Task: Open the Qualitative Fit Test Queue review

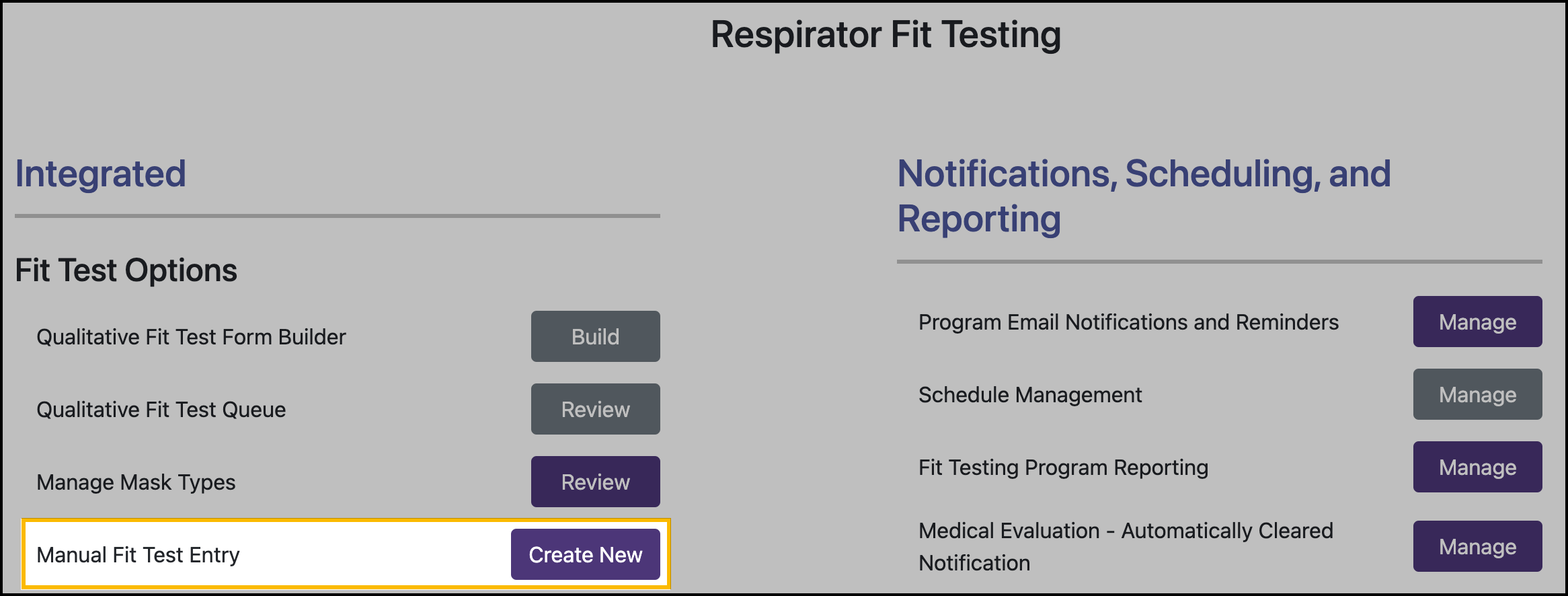Action: 594,408
